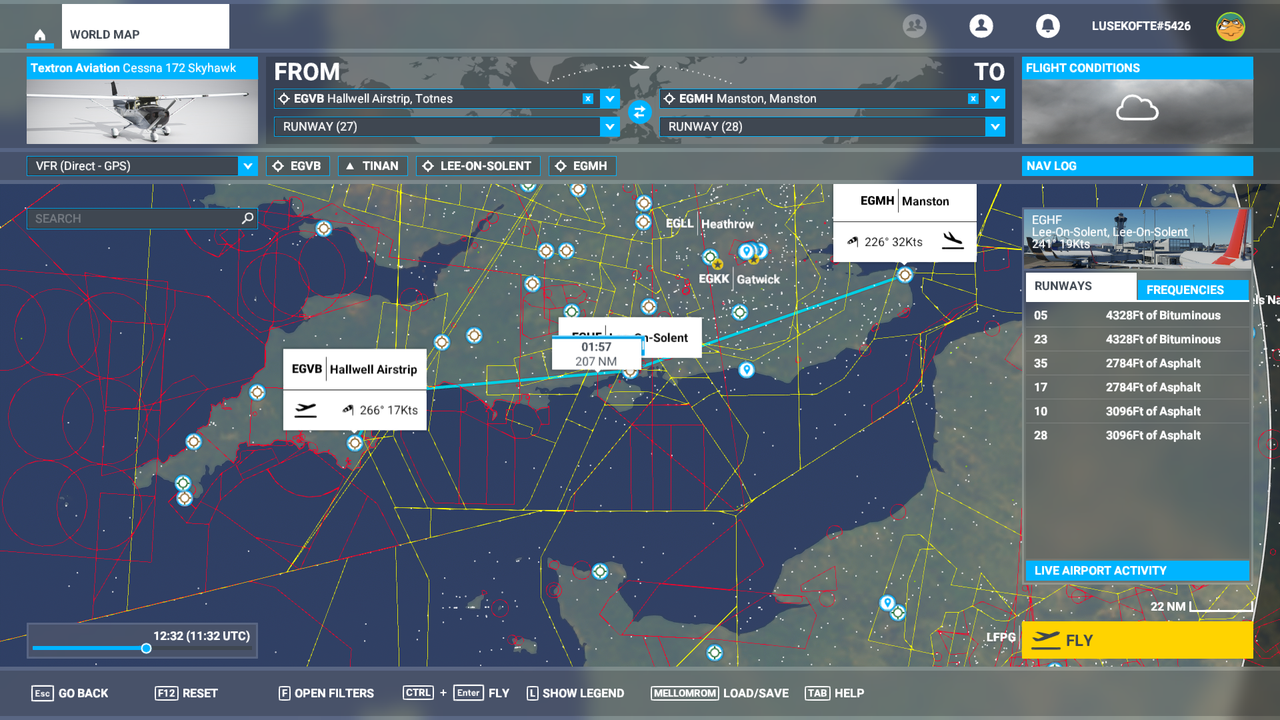Click the weather cloud icon
Image resolution: width=1280 pixels, height=720 pixels.
coord(1137,108)
